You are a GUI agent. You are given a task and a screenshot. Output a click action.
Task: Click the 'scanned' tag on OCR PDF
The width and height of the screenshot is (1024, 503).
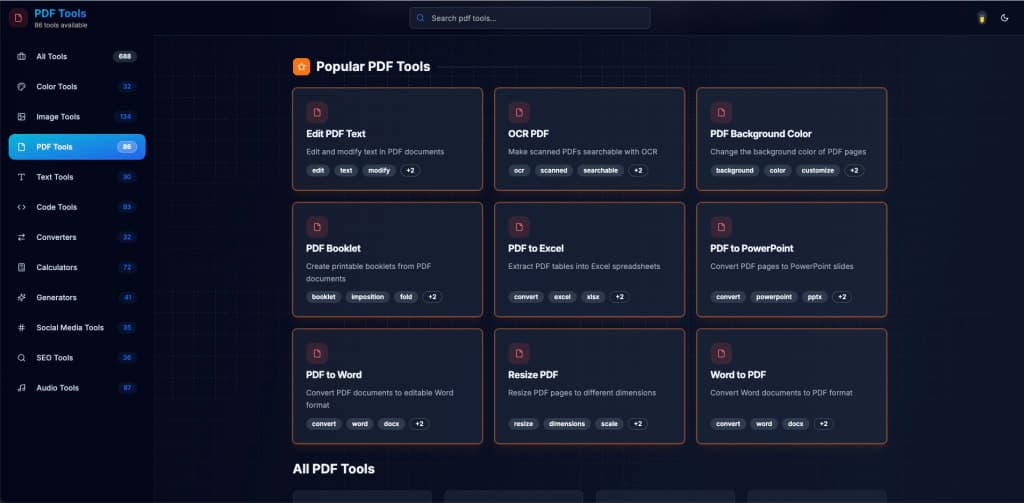(x=554, y=170)
